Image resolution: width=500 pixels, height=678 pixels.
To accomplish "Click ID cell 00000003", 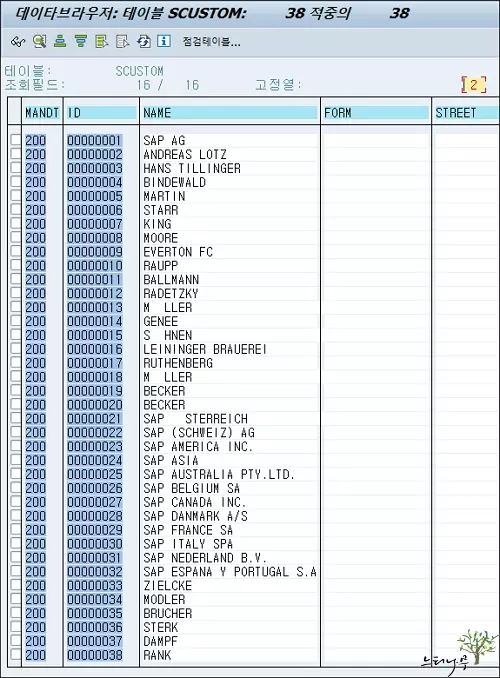I will coord(95,168).
